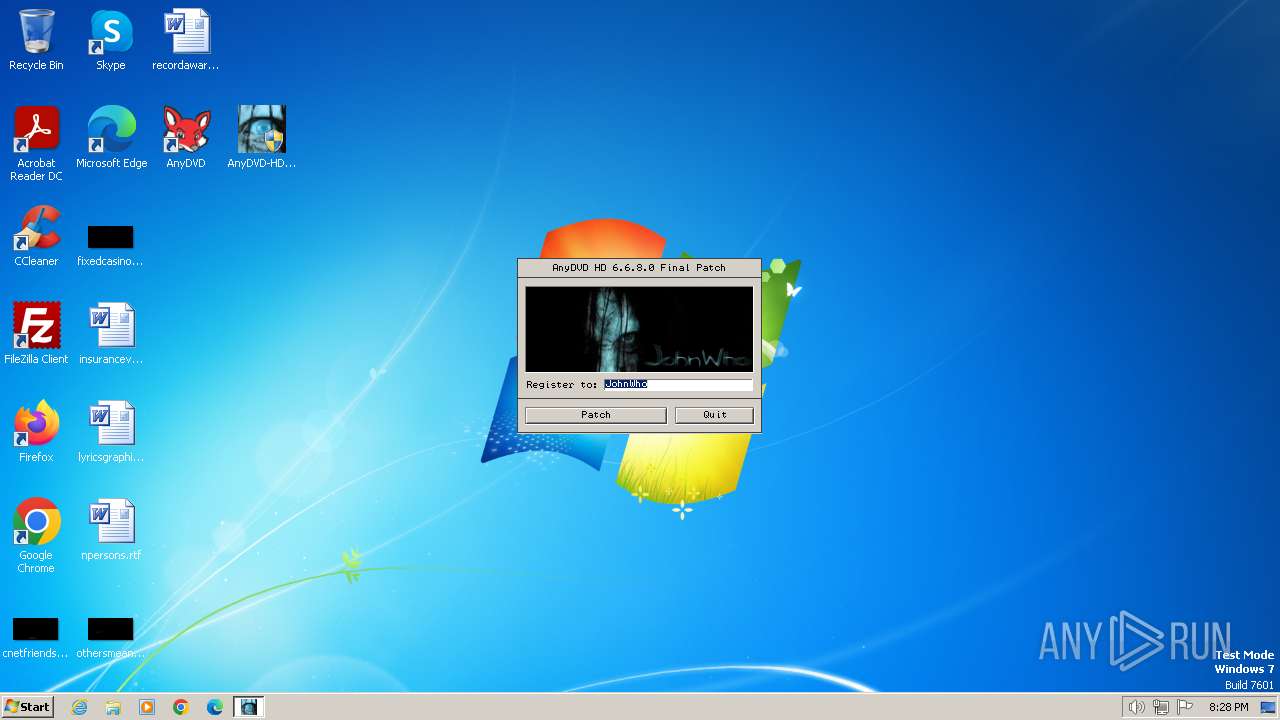
Task: Switch to the AnyDVD patch taskbar button
Action: [249, 707]
